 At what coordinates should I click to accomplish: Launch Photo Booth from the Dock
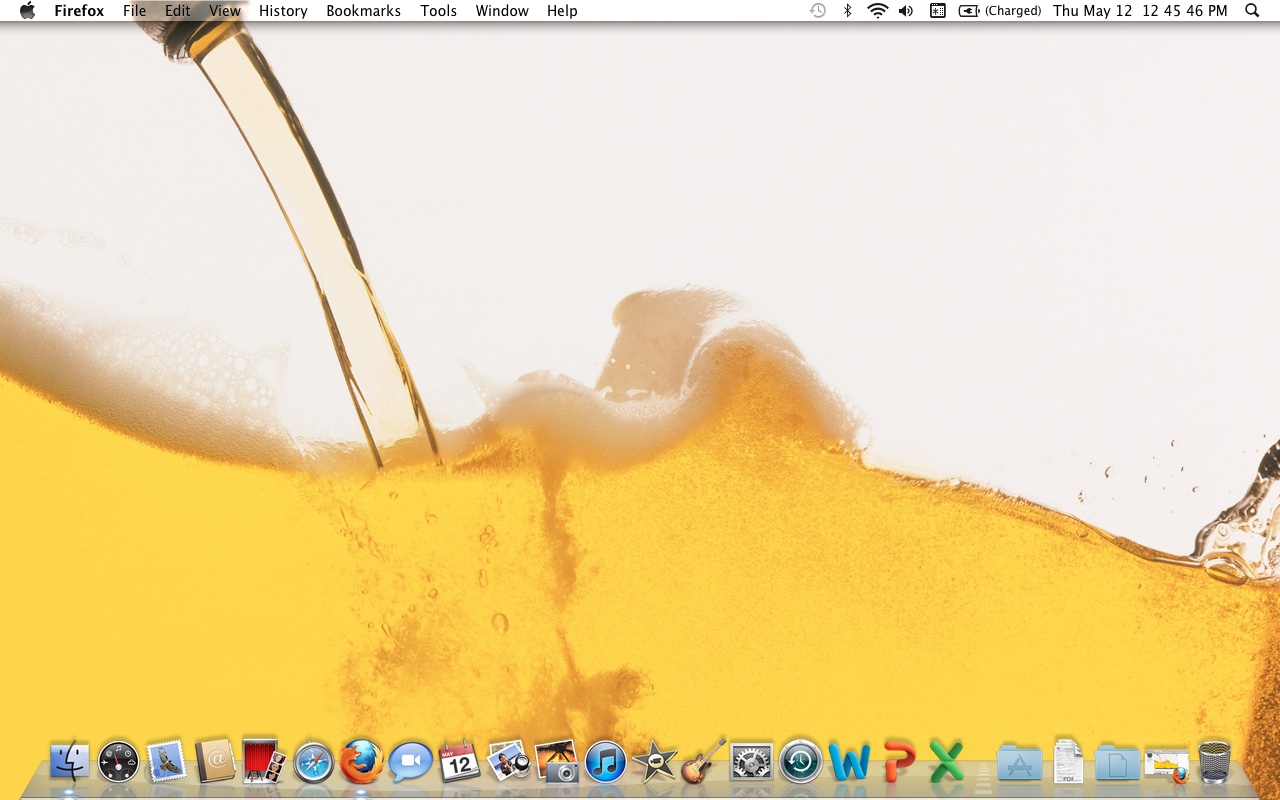tap(264, 762)
